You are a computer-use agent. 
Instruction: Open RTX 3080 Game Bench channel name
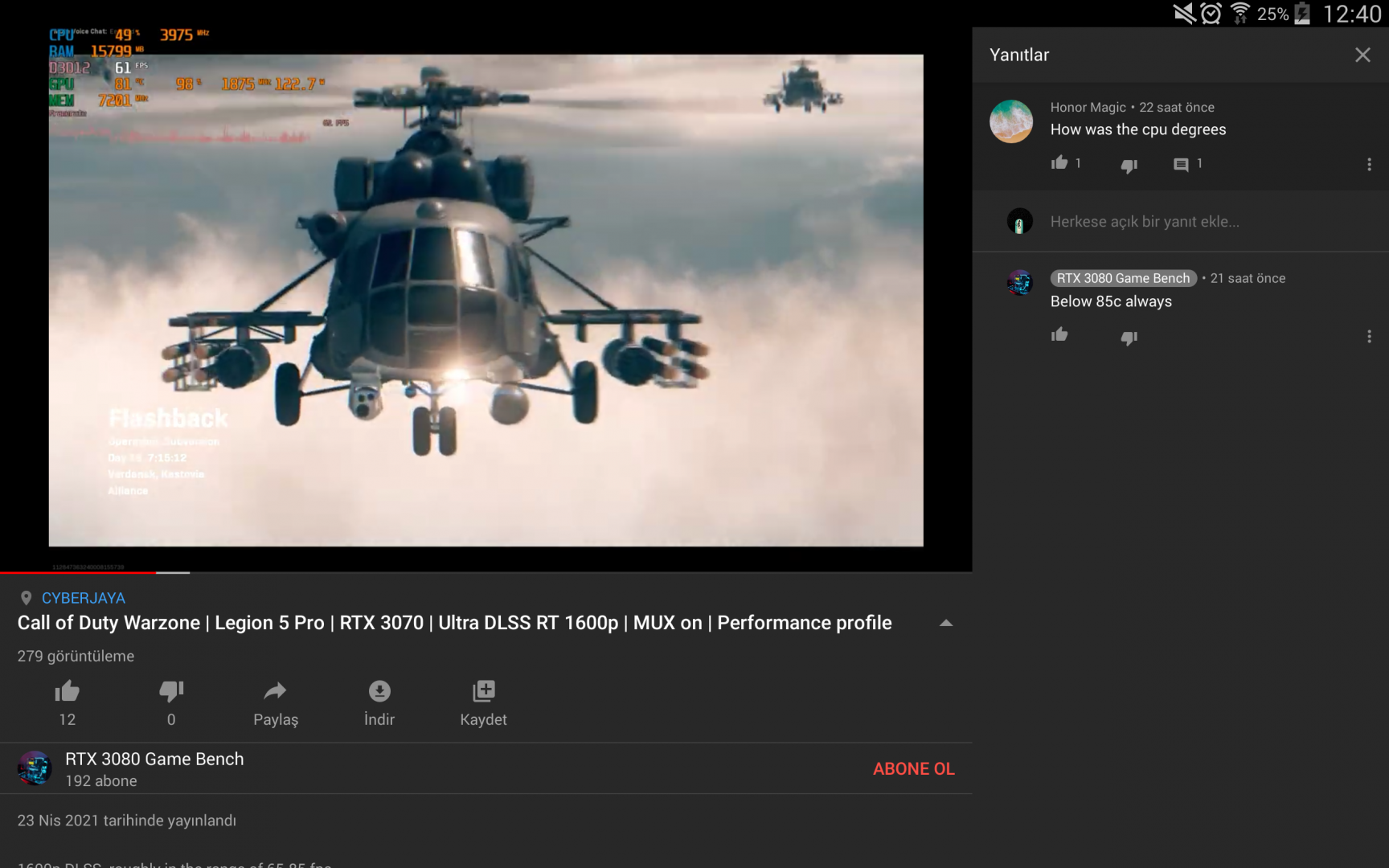[154, 759]
